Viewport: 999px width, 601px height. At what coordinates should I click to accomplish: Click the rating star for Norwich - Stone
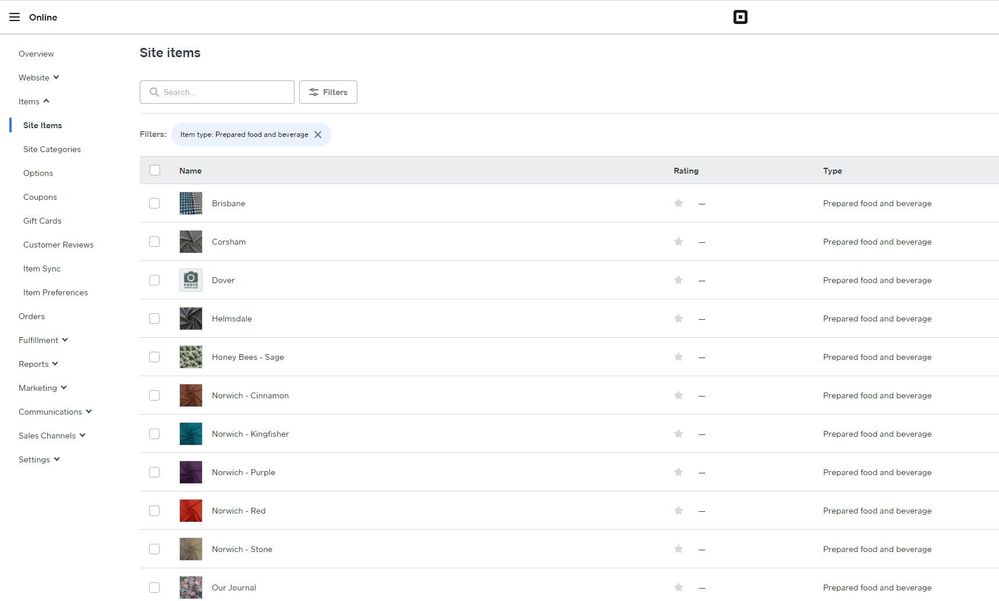678,549
